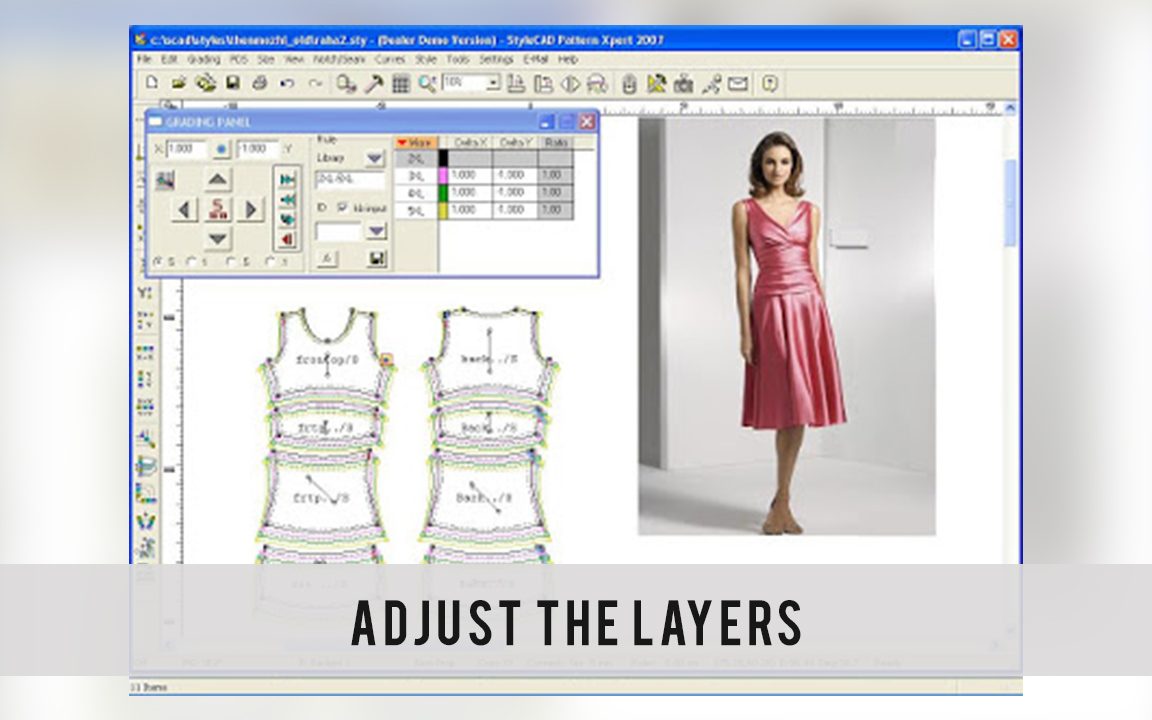Image resolution: width=1152 pixels, height=720 pixels.
Task: Click the Save floppy disk toolbar icon
Action: 233,83
